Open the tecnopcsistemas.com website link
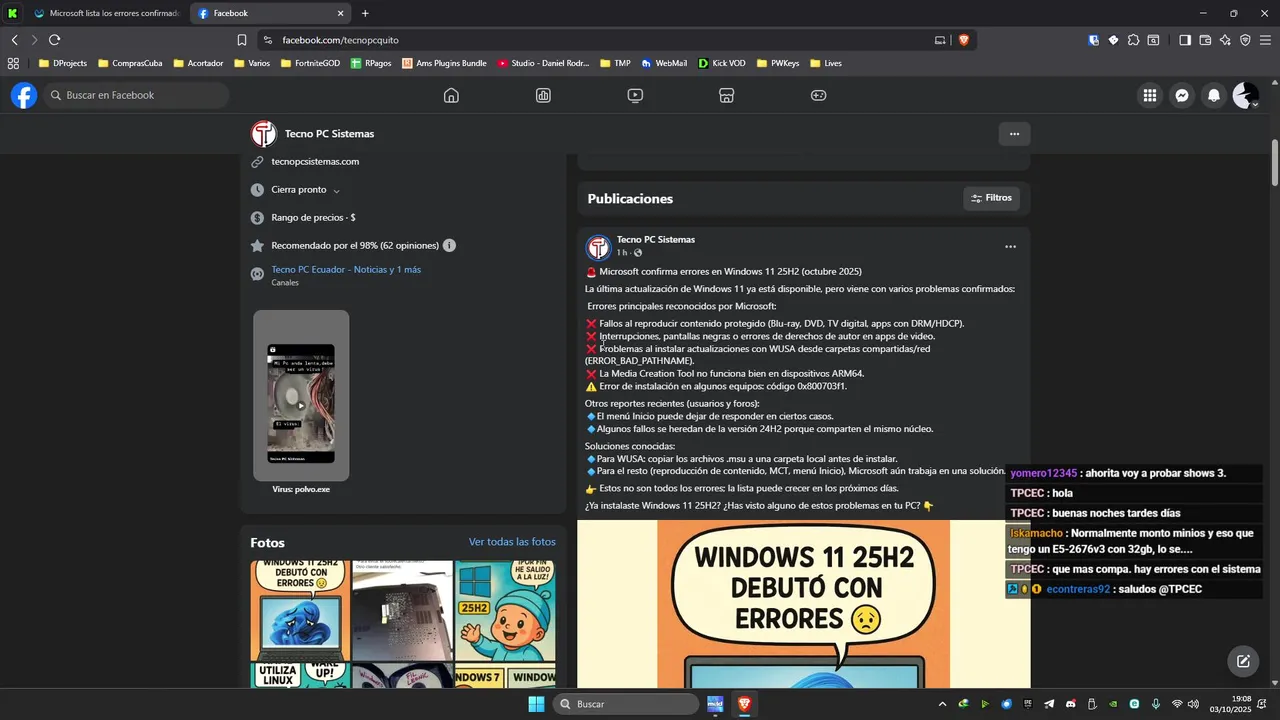1280x720 pixels. 315,161
